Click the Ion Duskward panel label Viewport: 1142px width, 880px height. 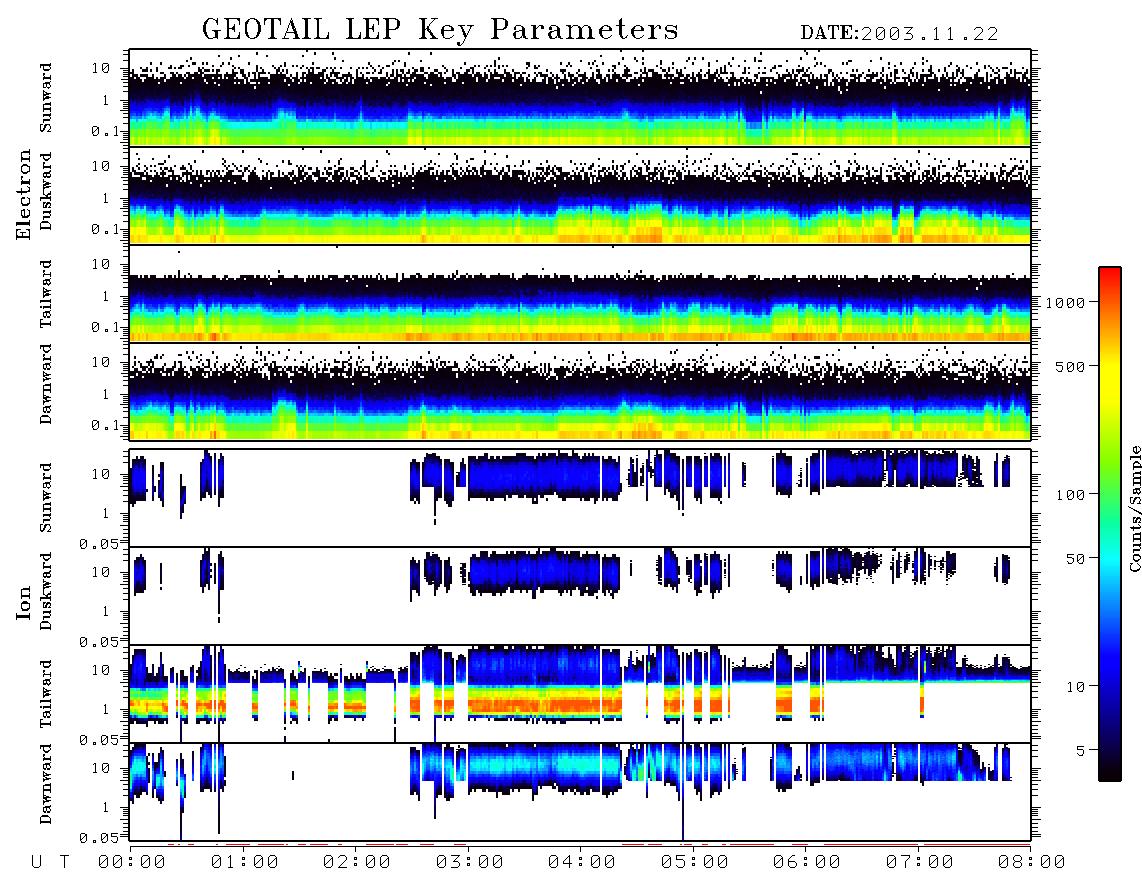[x=46, y=591]
